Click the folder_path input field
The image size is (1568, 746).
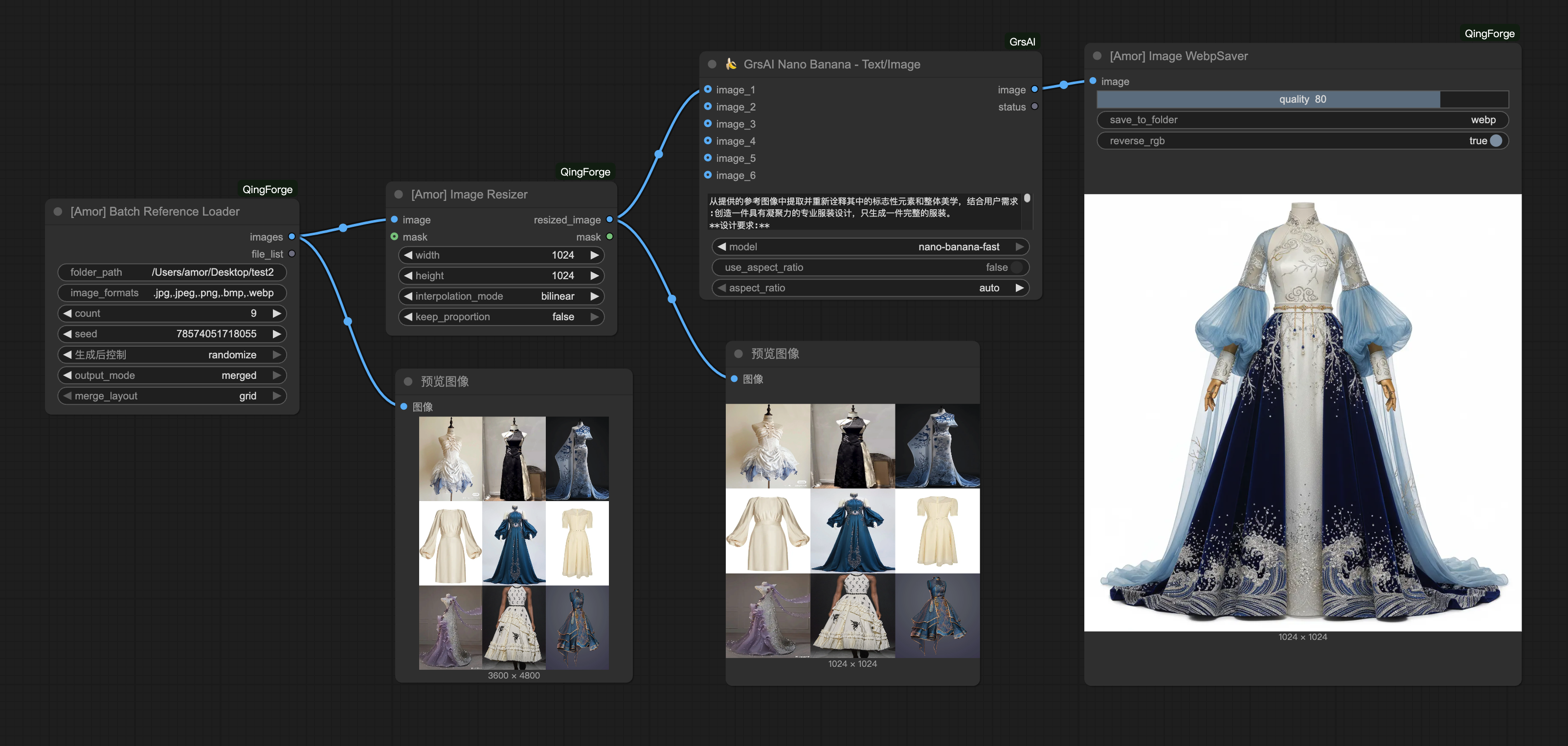tap(172, 272)
